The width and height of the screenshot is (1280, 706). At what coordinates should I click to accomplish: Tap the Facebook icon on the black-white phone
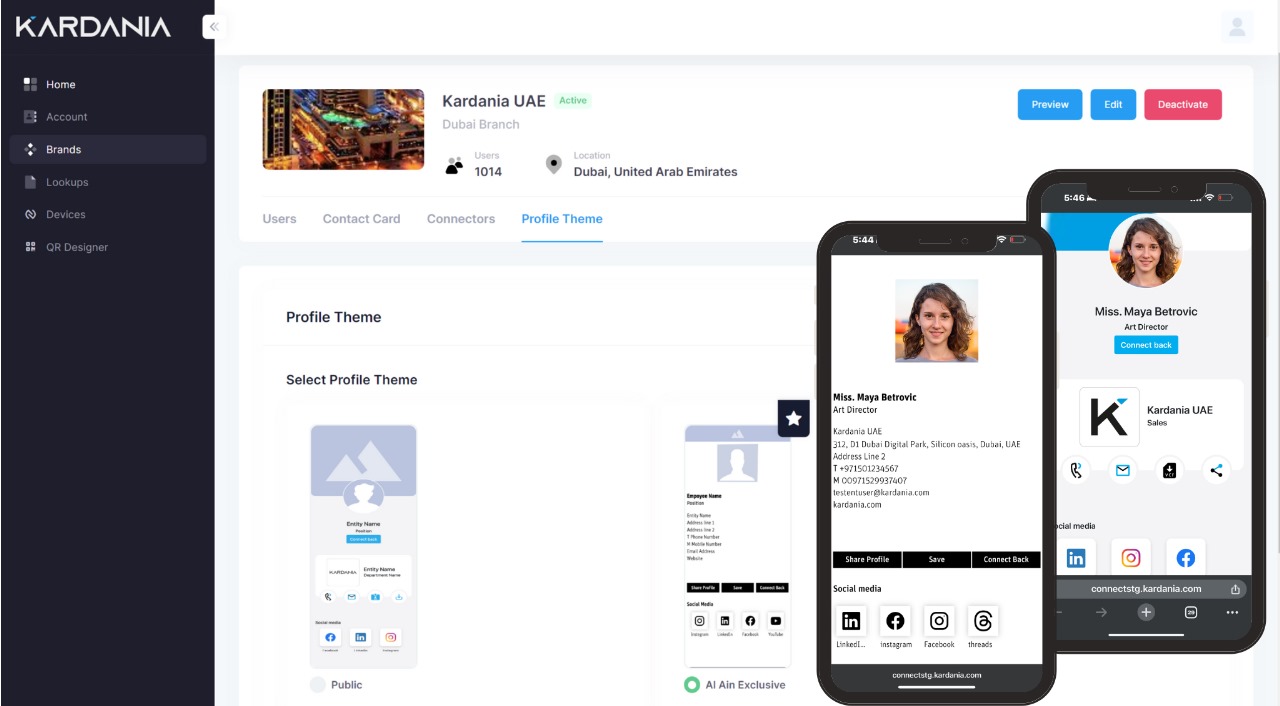(x=895, y=621)
